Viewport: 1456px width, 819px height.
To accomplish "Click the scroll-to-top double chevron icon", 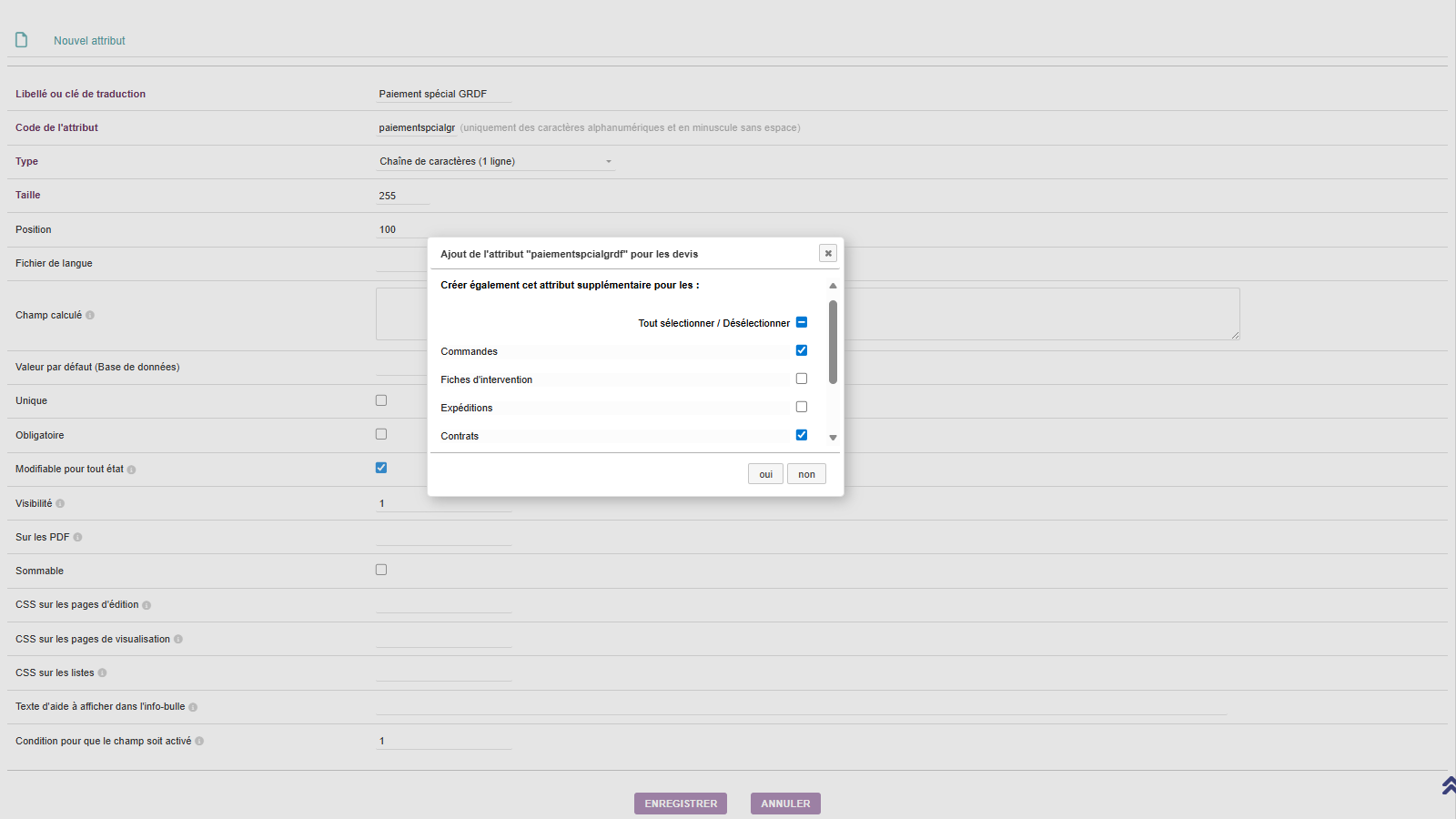I will [x=1448, y=785].
